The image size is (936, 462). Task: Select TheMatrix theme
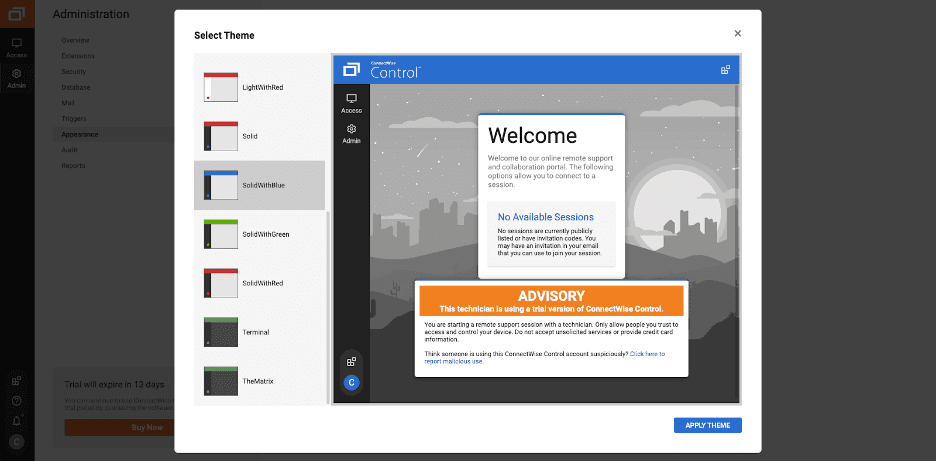coord(220,381)
